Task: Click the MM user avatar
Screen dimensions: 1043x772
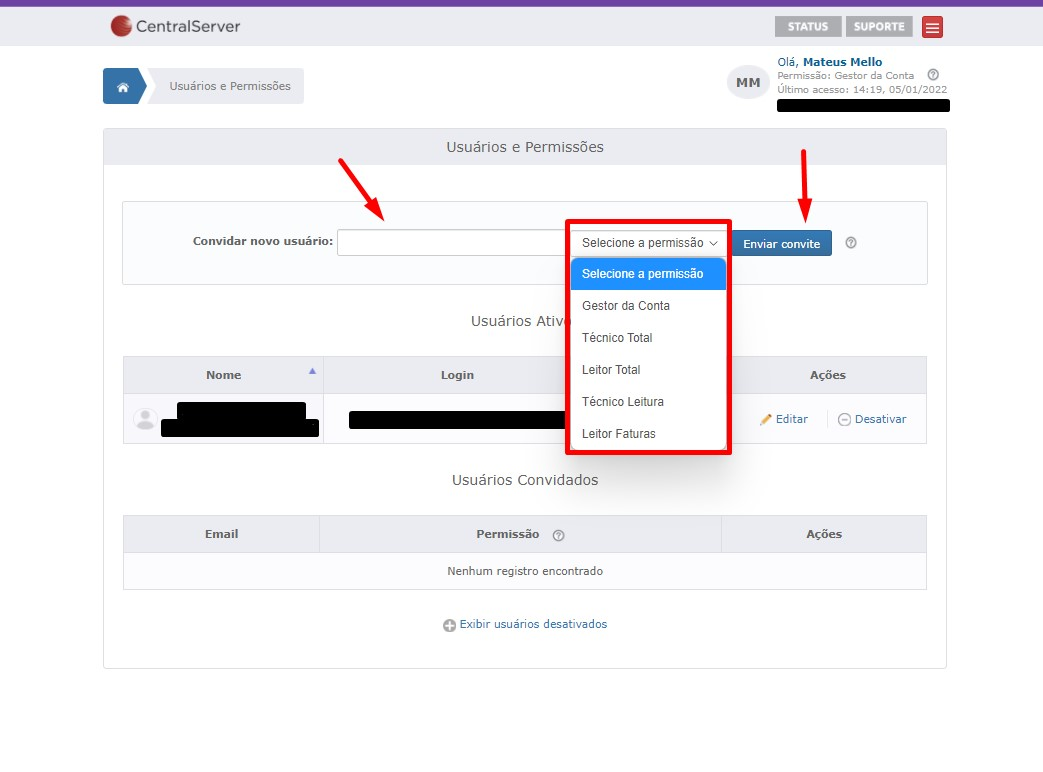Action: coord(748,83)
